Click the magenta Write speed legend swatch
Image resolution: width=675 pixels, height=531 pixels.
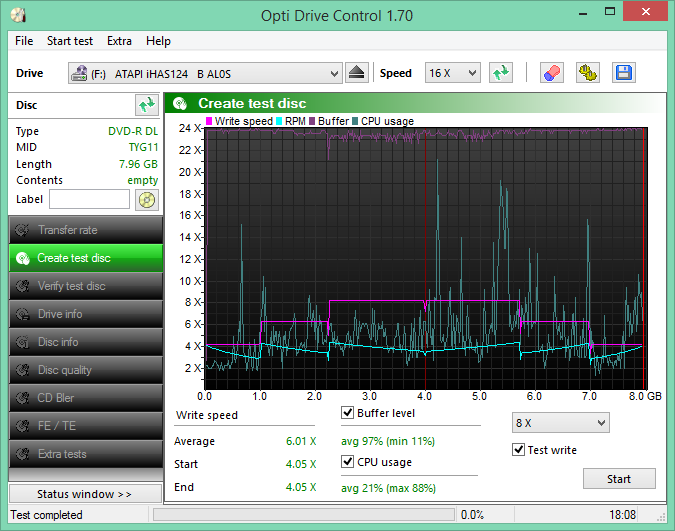[x=209, y=121]
